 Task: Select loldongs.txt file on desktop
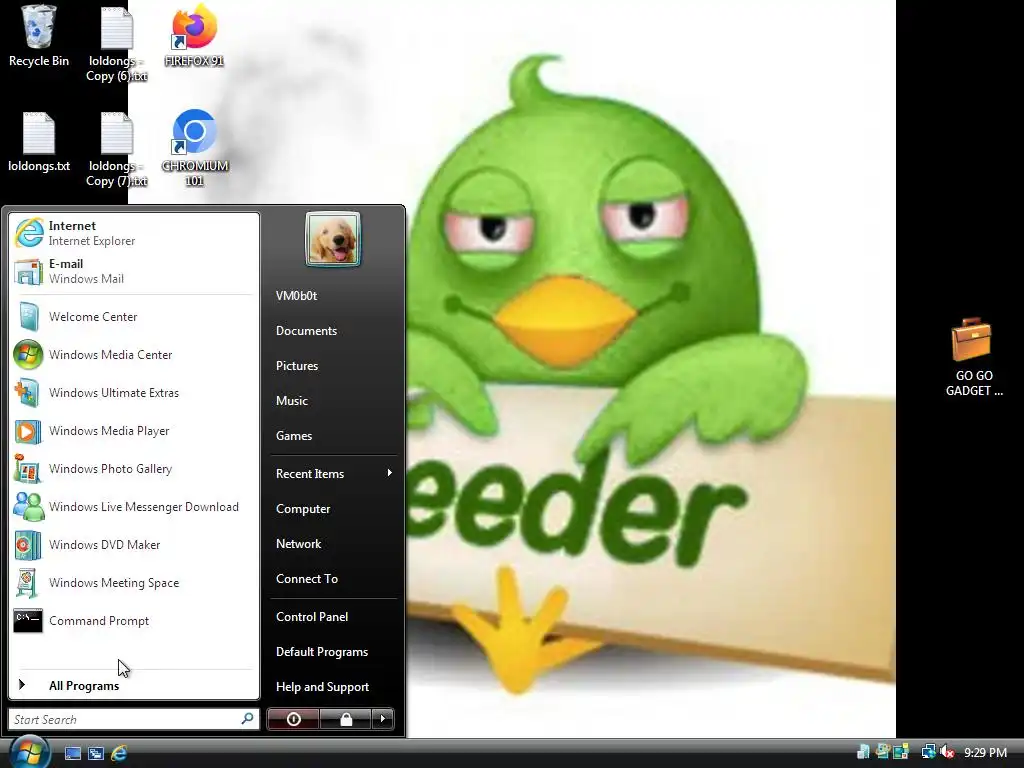[39, 142]
